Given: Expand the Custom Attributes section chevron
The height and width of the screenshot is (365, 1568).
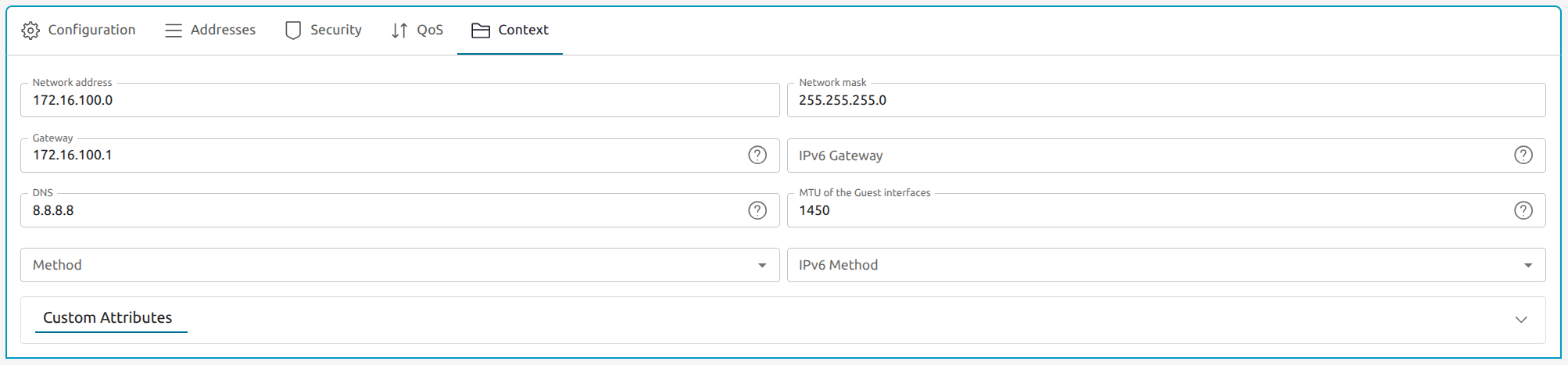Looking at the screenshot, I should click(1521, 320).
